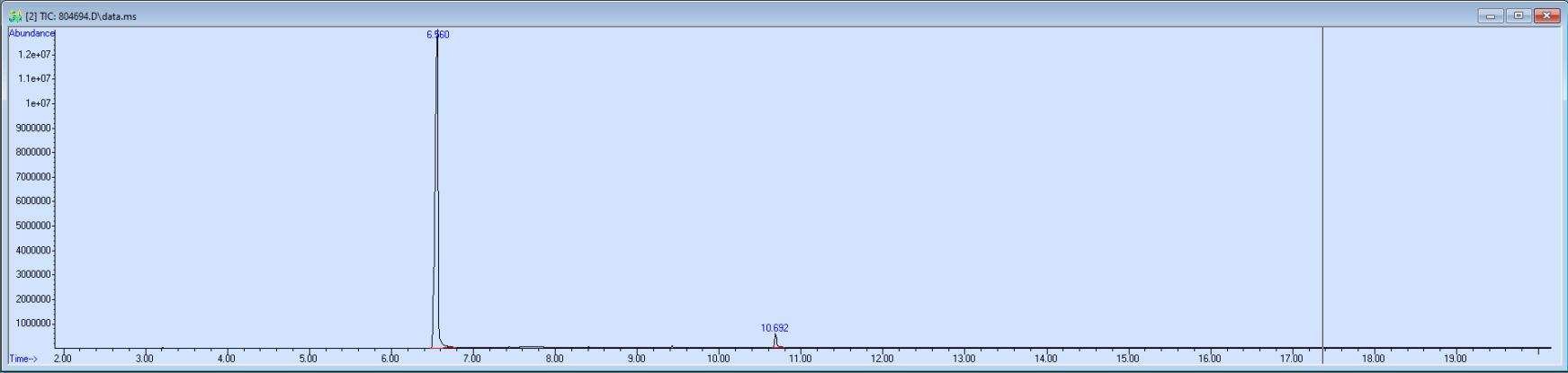Click the 2.00 time axis label
The width and height of the screenshot is (1568, 373).
[x=63, y=359]
